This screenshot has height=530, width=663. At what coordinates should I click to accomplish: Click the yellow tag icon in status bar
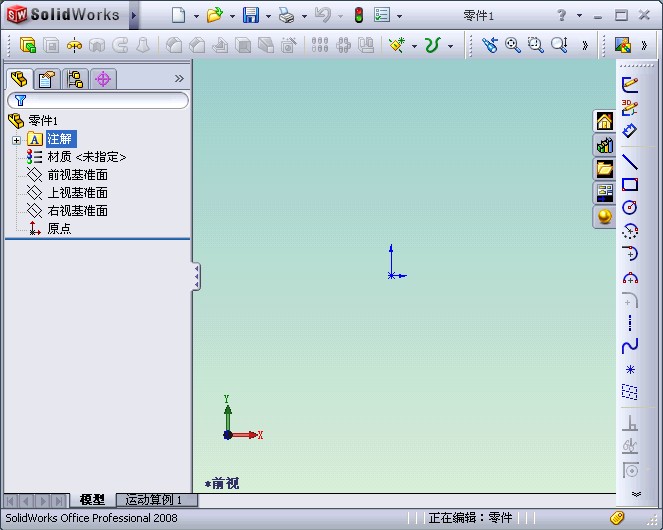pos(617,517)
